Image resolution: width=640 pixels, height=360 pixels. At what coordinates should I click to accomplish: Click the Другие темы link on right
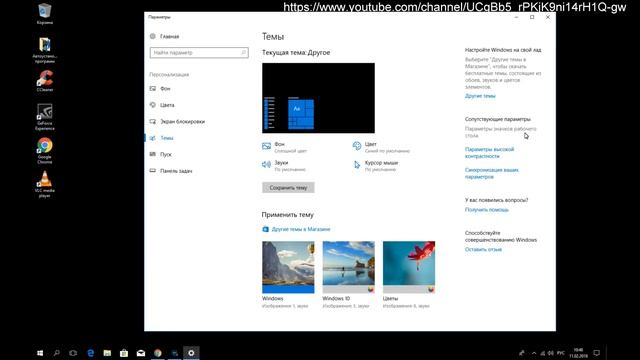480,96
